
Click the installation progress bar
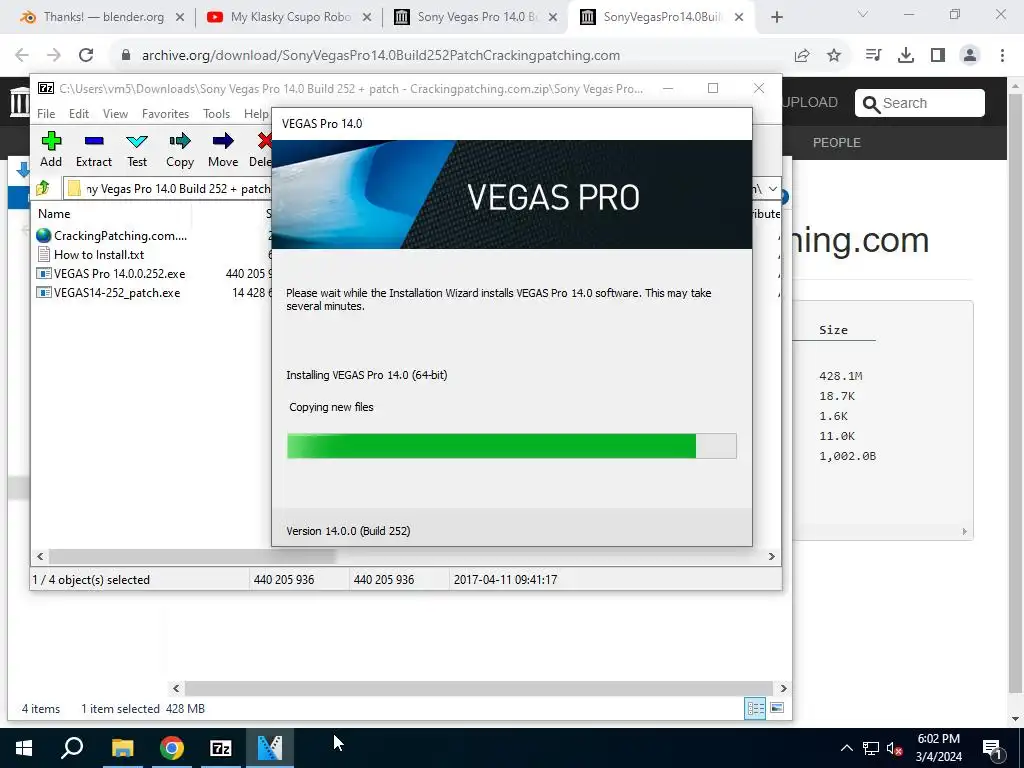tap(511, 445)
